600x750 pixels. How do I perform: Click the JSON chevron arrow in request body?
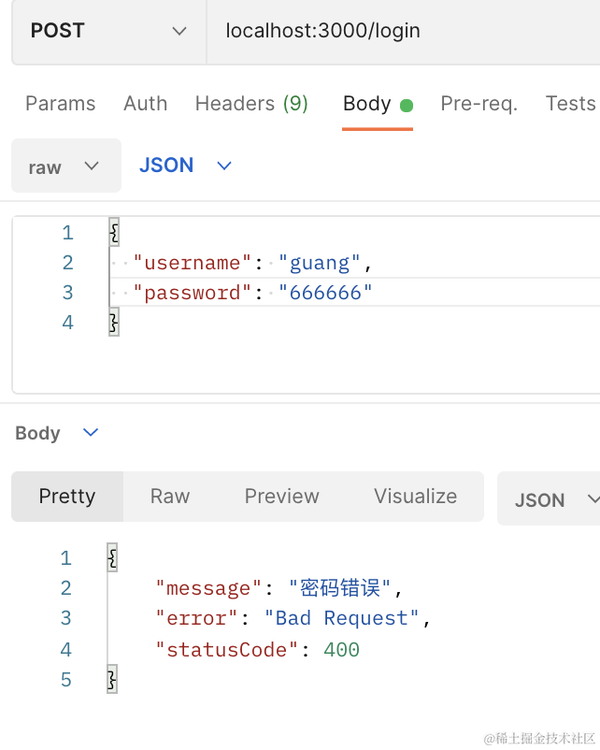click(224, 166)
